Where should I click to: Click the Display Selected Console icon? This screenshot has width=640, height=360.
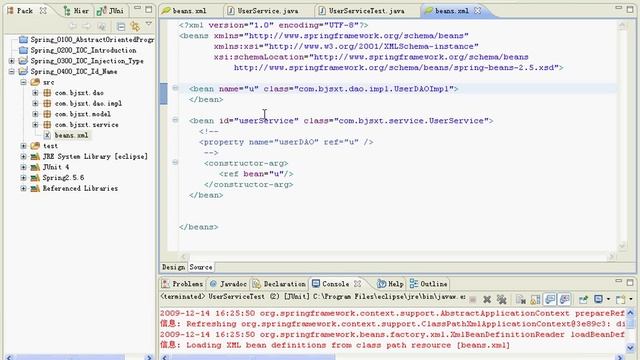pyautogui.click(x=598, y=299)
